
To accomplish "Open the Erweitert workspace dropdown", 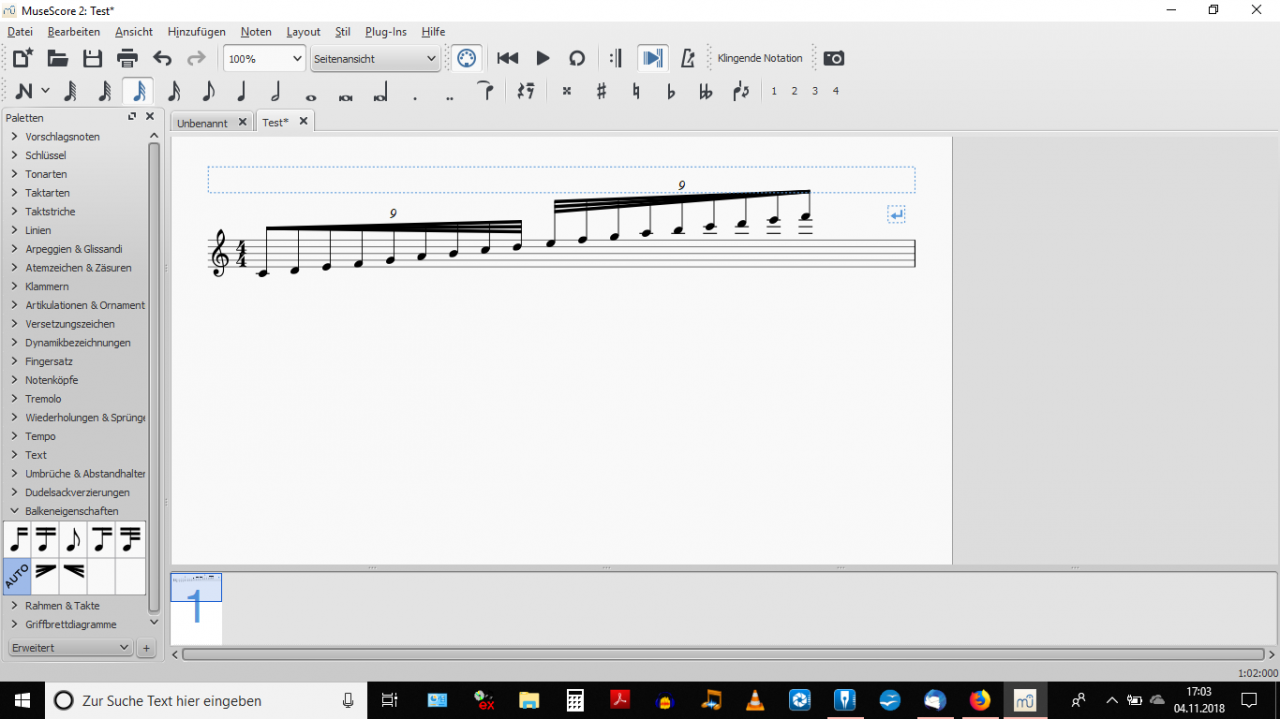I will click(70, 648).
